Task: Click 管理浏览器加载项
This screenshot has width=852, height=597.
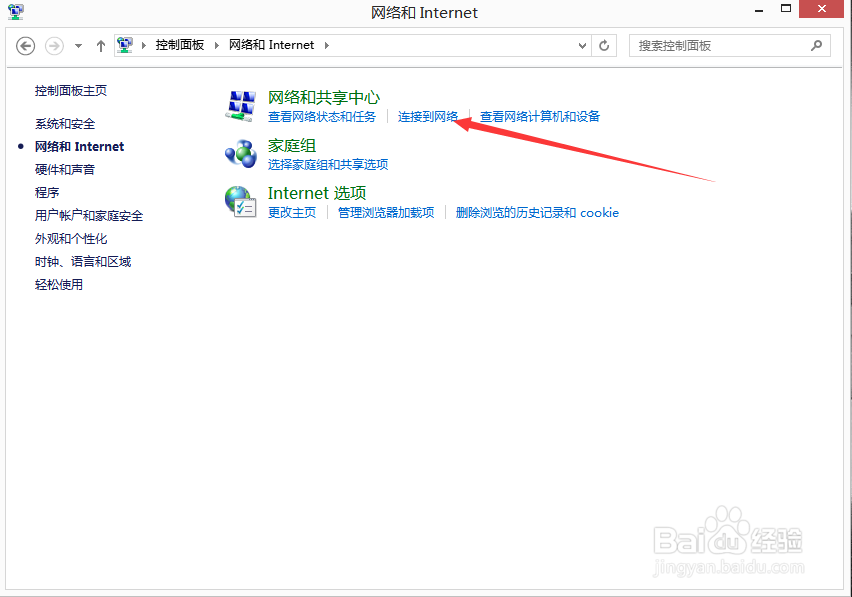Action: [x=385, y=212]
